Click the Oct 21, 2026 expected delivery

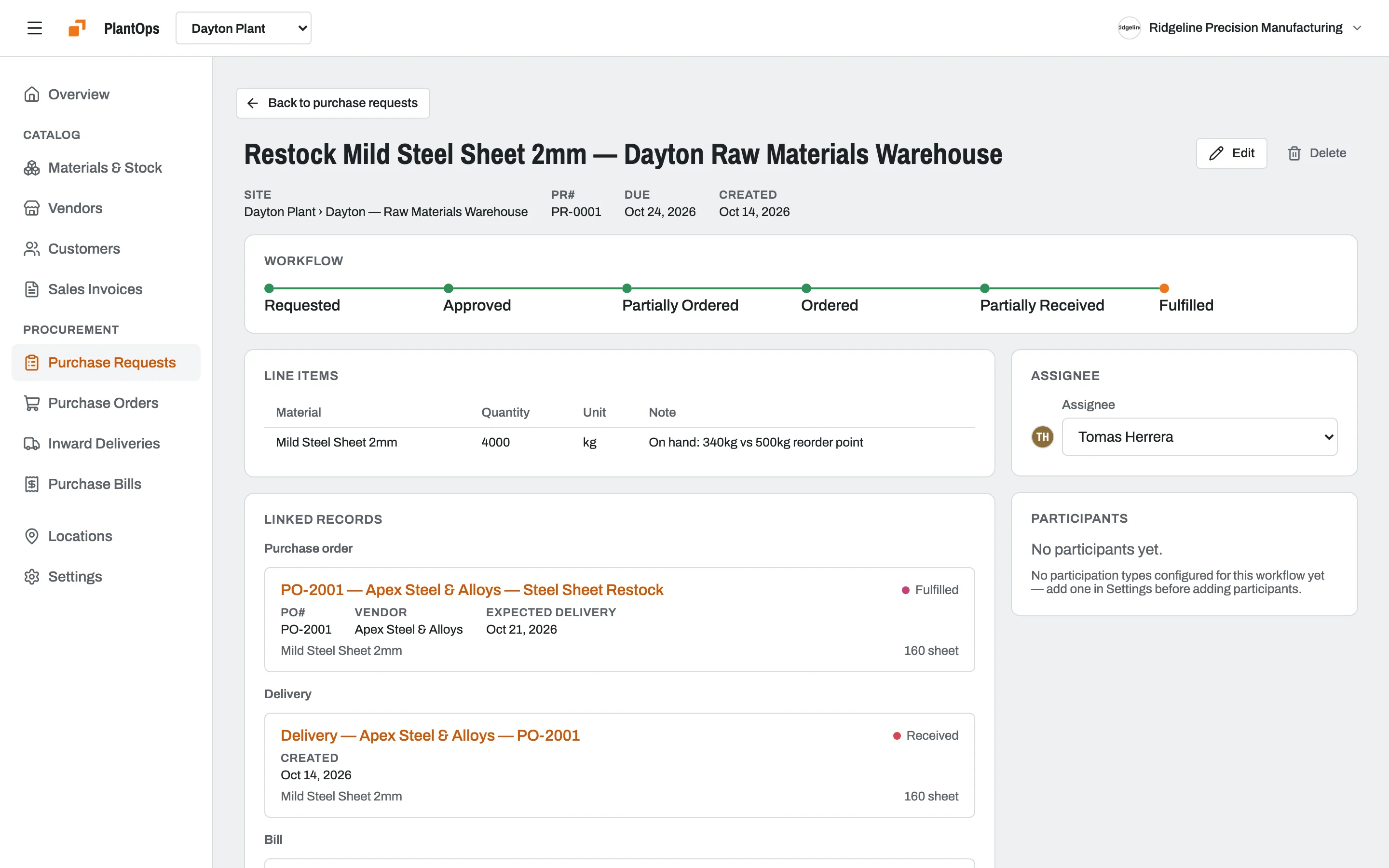tap(521, 629)
